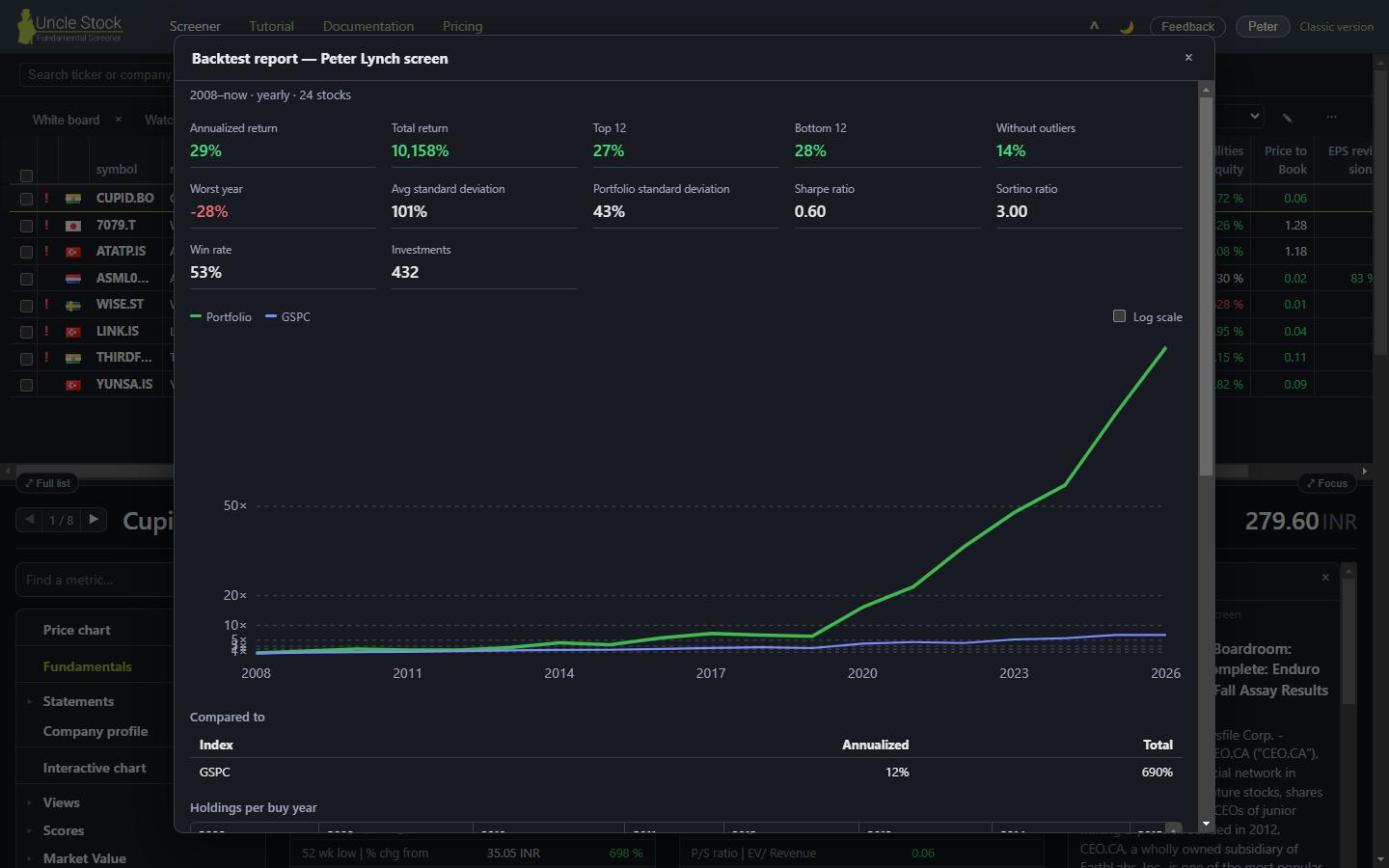Screen dimensions: 1389x868
Task: Click the Japan flag for 7079.T
Action: [x=73, y=225]
